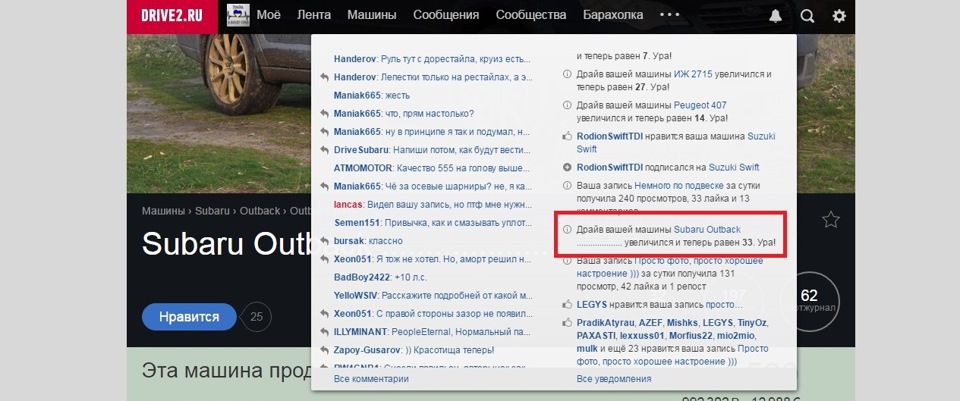960x401 pixels.
Task: Open Maniak665 comment жесть
Action: coord(372,96)
